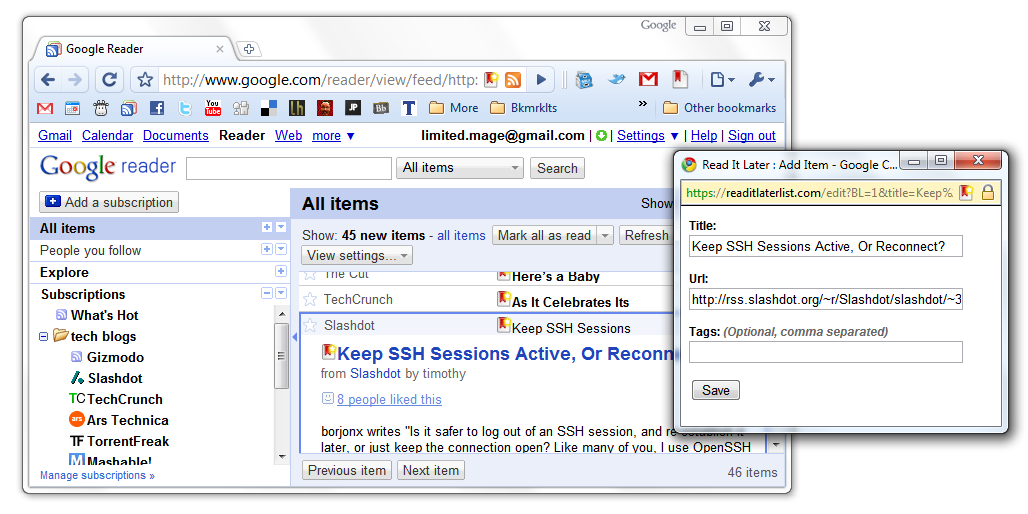This screenshot has width=1028, height=514.
Task: Open the What's Hot subscription
Action: (x=105, y=315)
